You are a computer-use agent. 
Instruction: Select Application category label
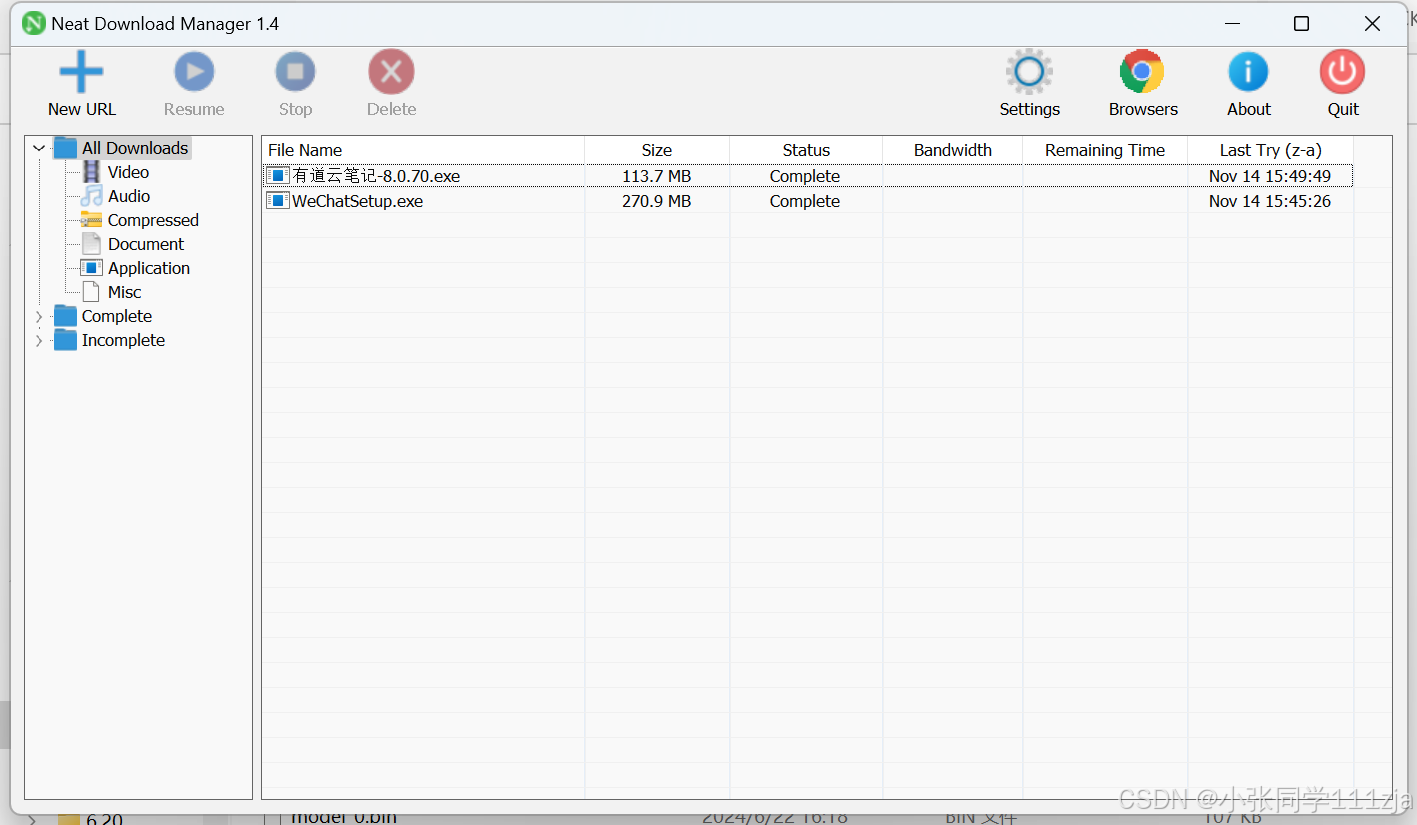149,268
